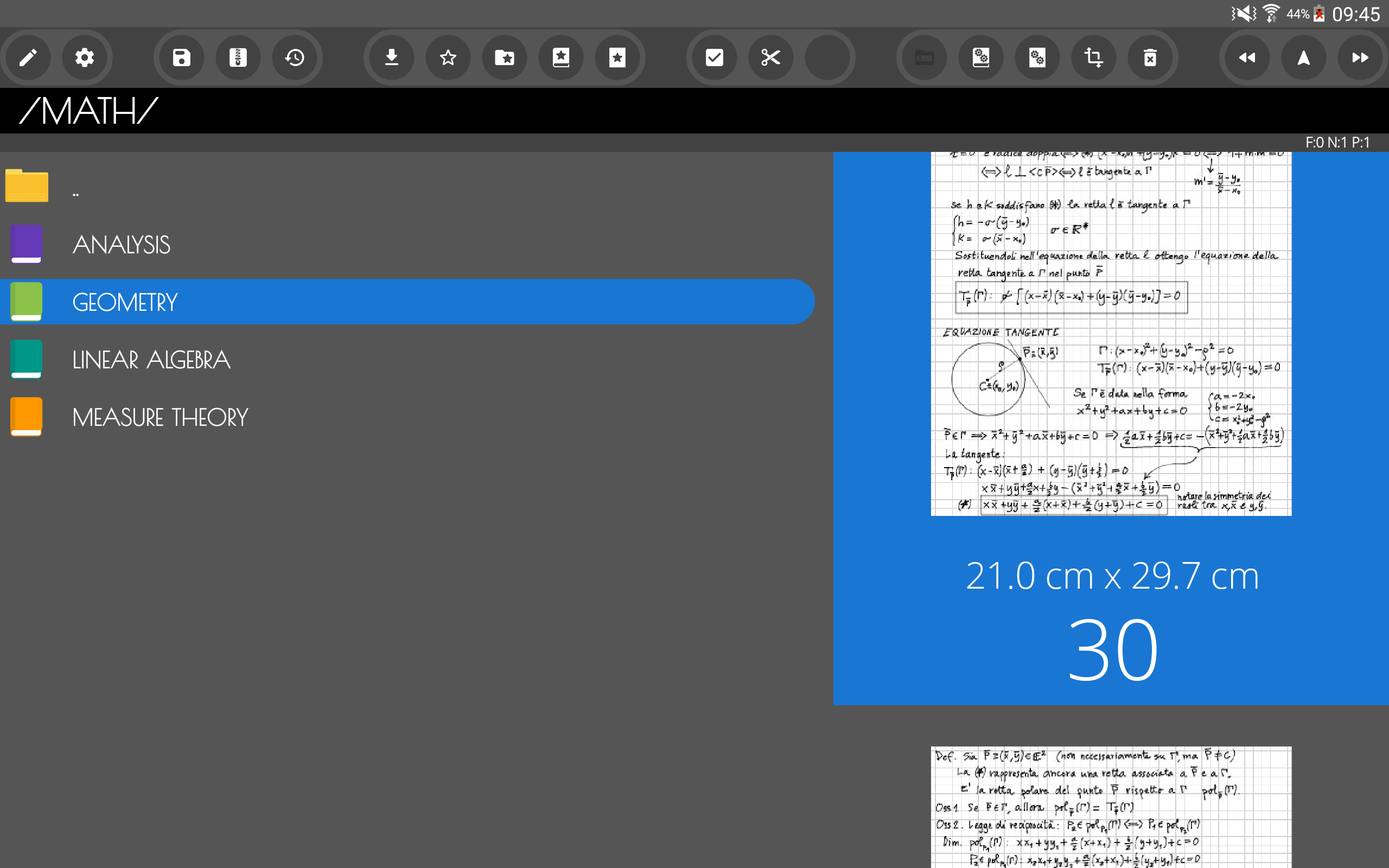Open the page 30 thumbnail preview
Image resolution: width=1389 pixels, height=868 pixels.
click(1111, 333)
